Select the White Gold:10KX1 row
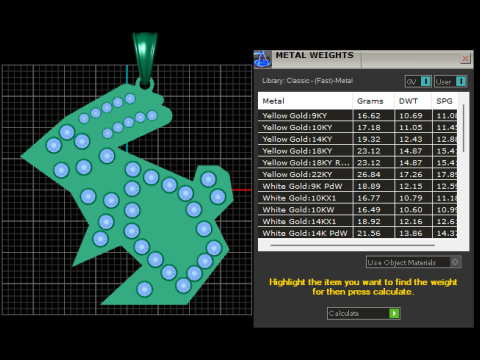This screenshot has height=360, width=480. tap(357, 198)
